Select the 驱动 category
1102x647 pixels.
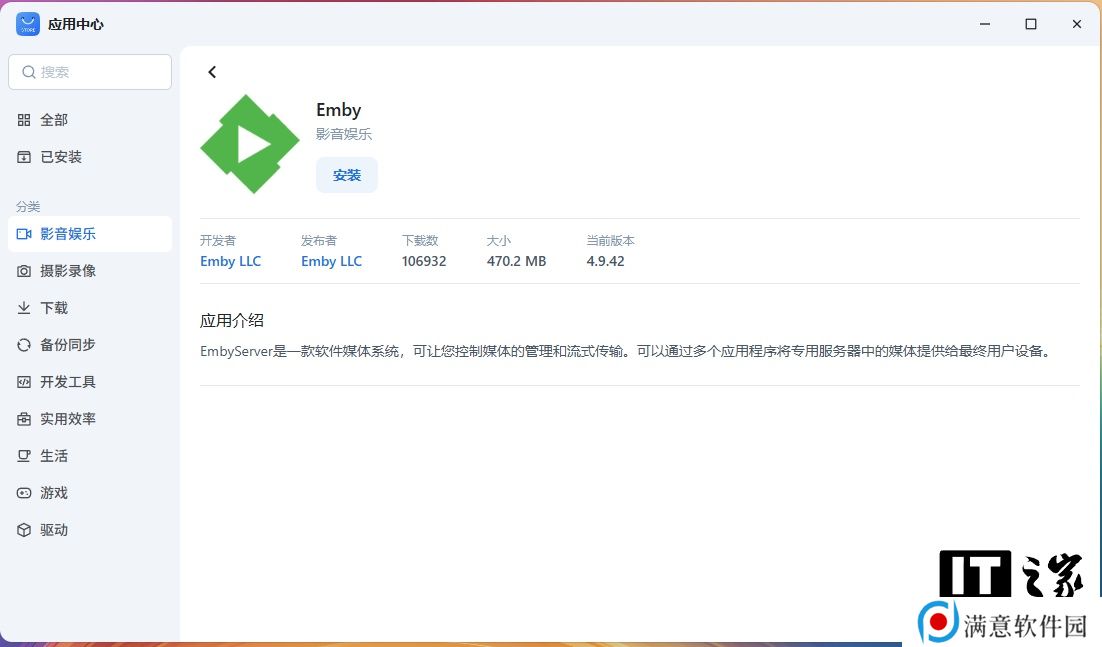click(x=53, y=530)
